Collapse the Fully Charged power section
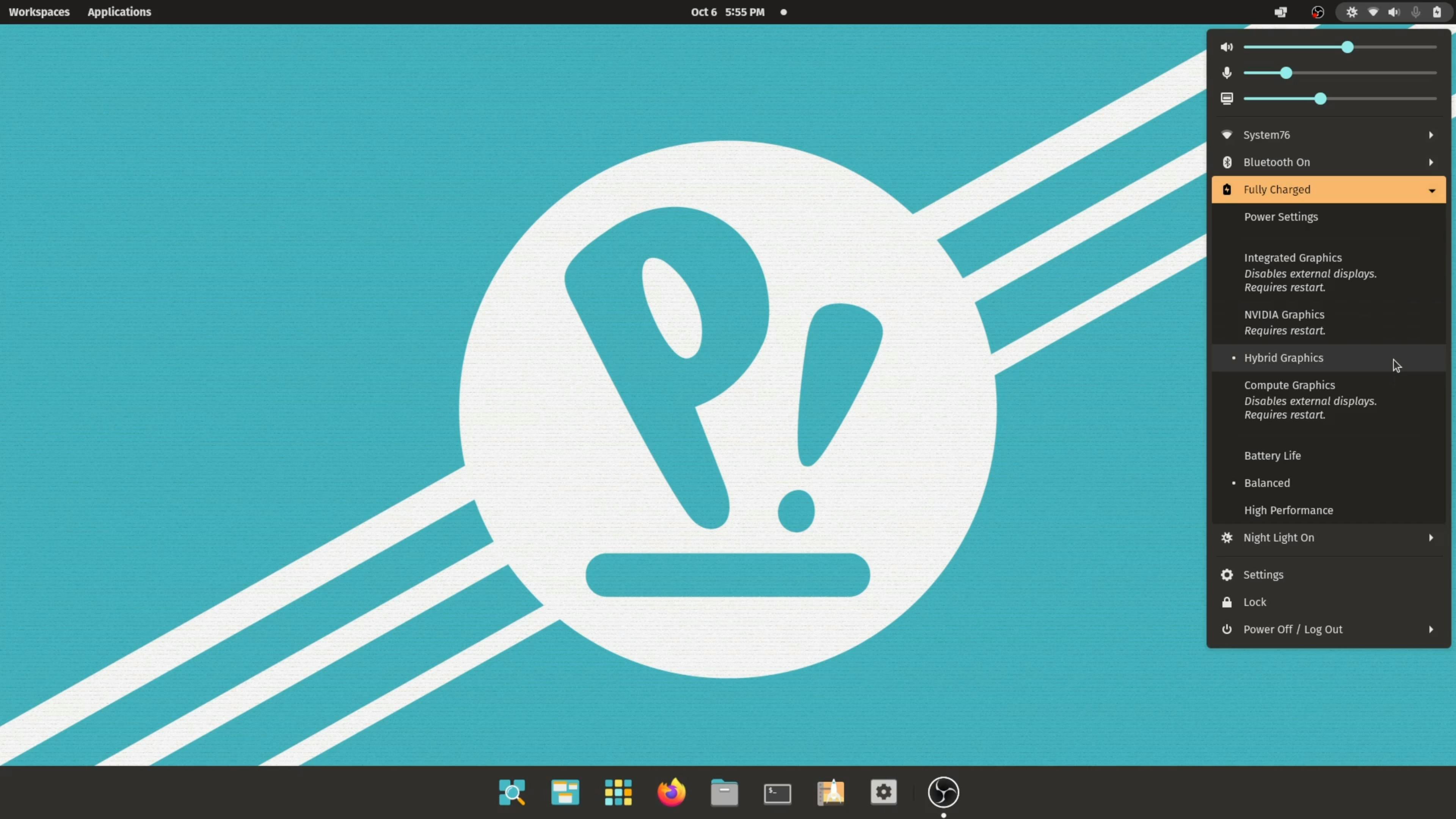 (1329, 189)
